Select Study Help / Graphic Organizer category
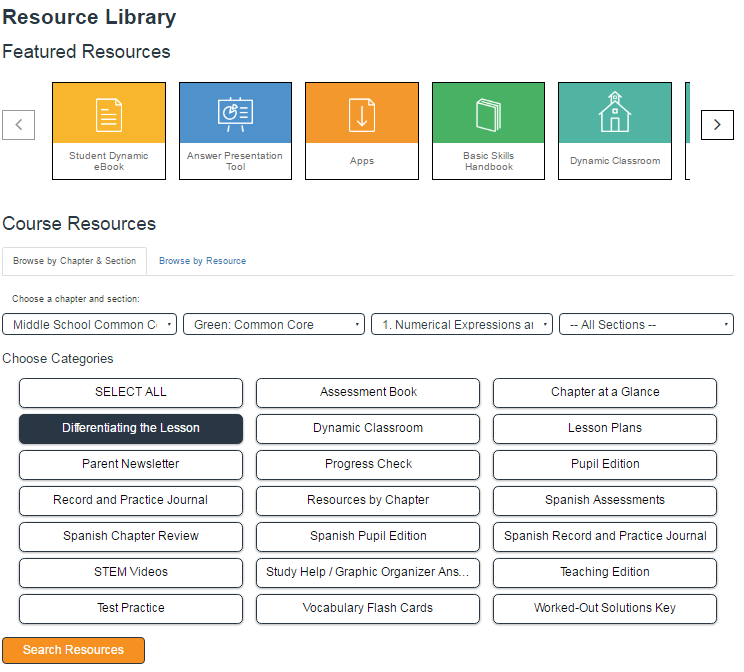 tap(368, 573)
